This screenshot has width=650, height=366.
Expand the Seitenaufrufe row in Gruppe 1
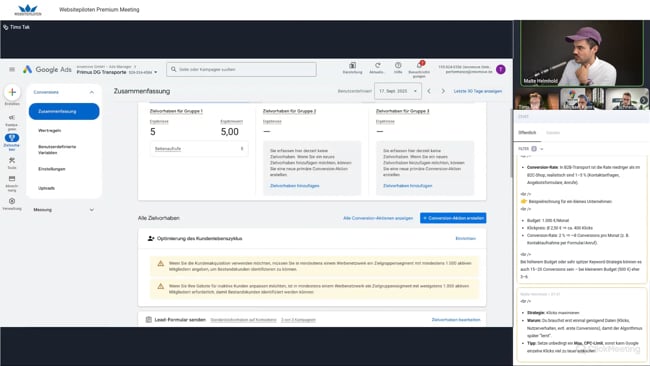(x=199, y=149)
